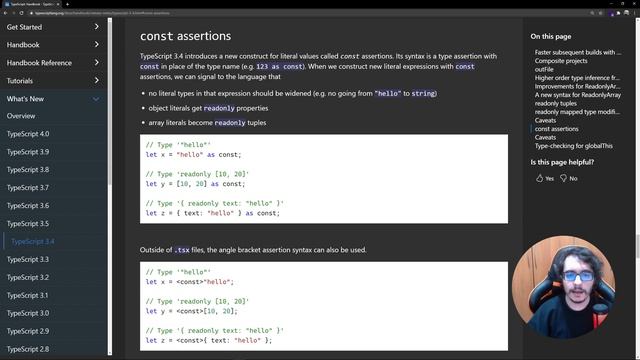Open TypeScript 2.9 release notes
This screenshot has height=360, width=640.
28,331
